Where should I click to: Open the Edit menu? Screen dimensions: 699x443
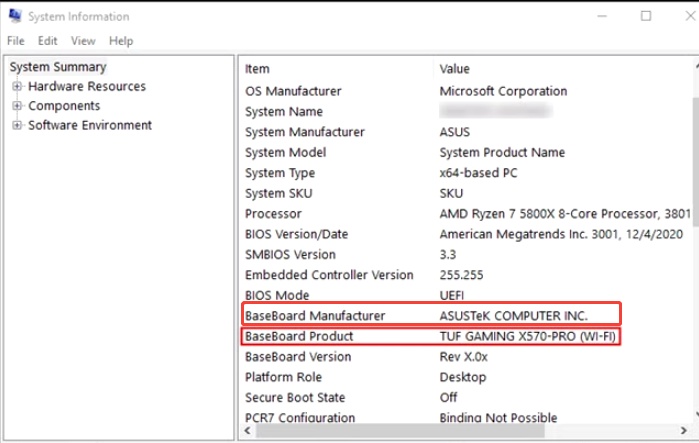point(47,41)
